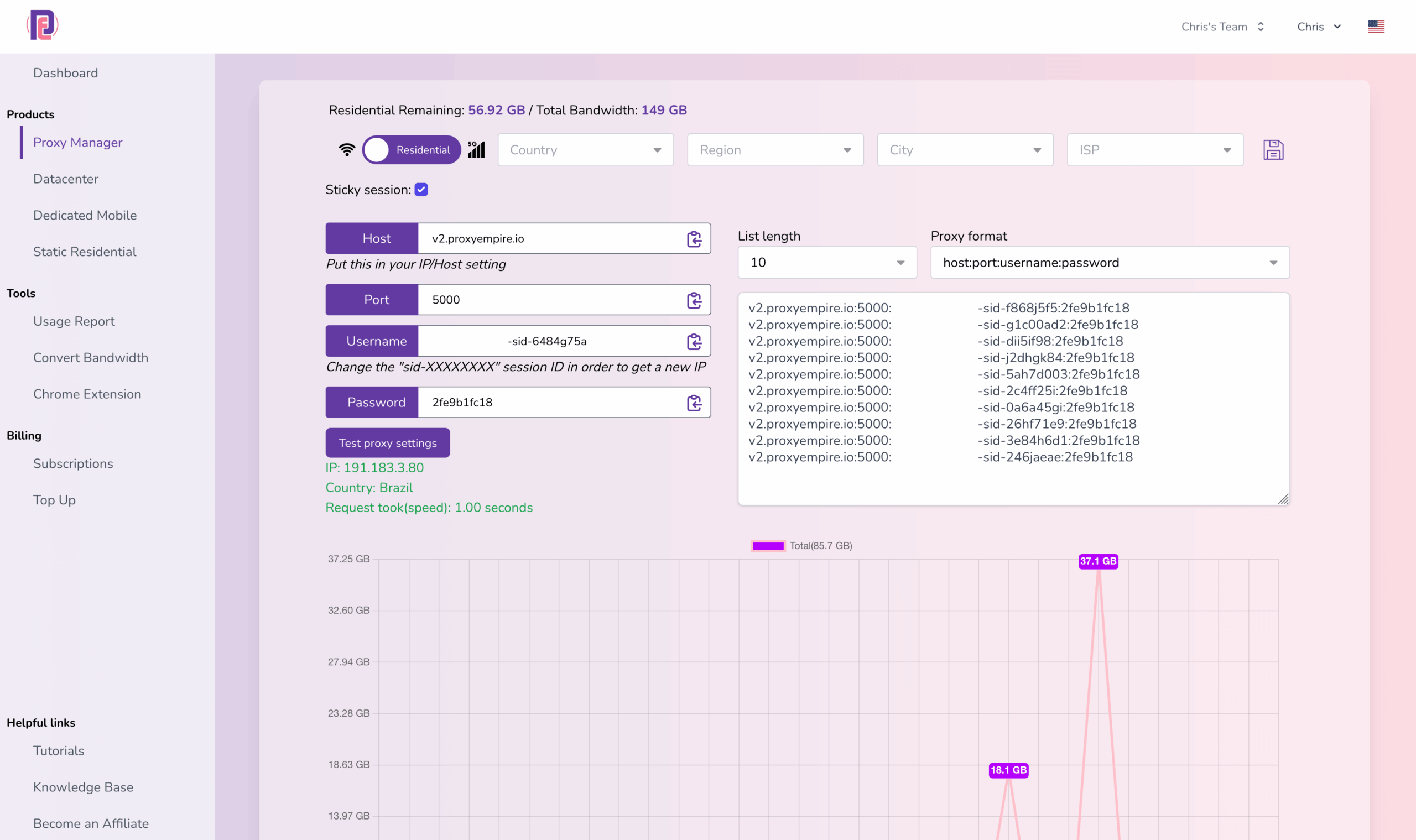Copy the Host value to clipboard
The height and width of the screenshot is (840, 1416).
click(x=694, y=239)
